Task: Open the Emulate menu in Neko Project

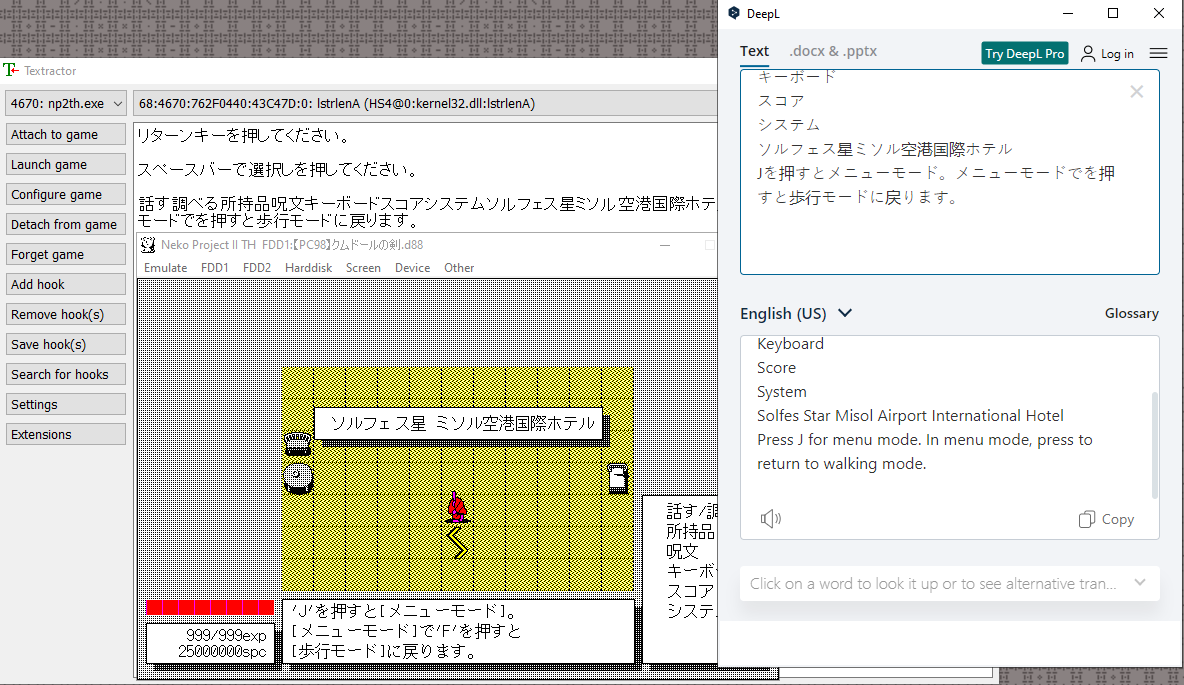Action: click(165, 267)
